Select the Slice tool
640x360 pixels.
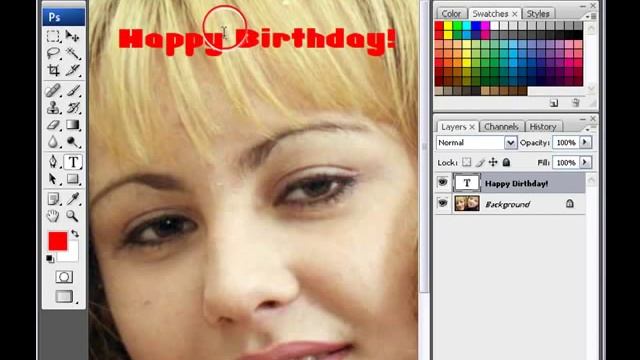pyautogui.click(x=73, y=70)
